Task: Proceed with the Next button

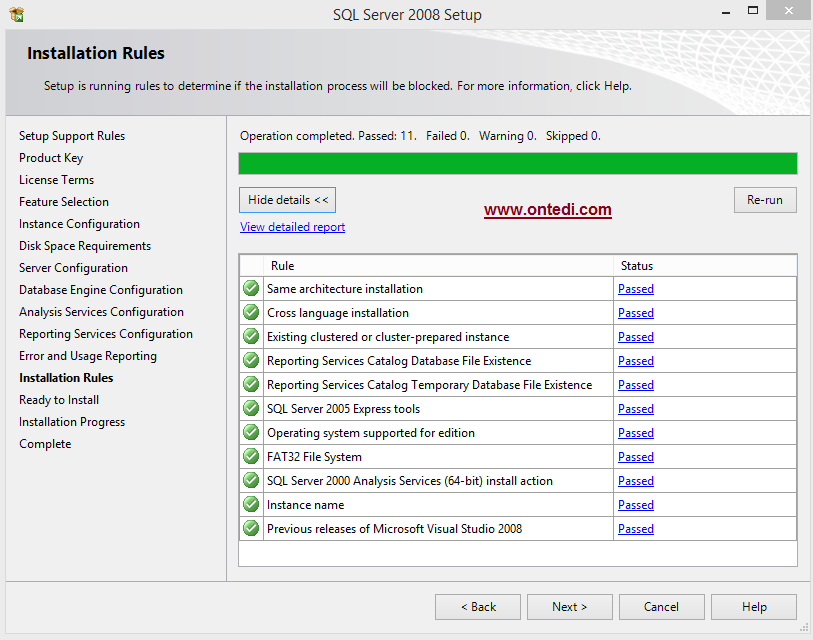Action: pos(569,607)
